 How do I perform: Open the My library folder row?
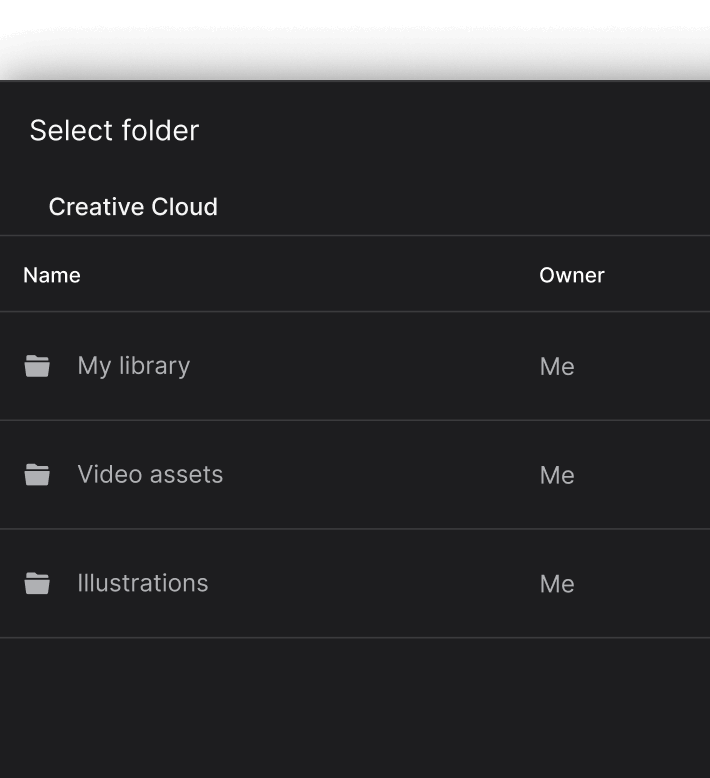[x=355, y=366]
